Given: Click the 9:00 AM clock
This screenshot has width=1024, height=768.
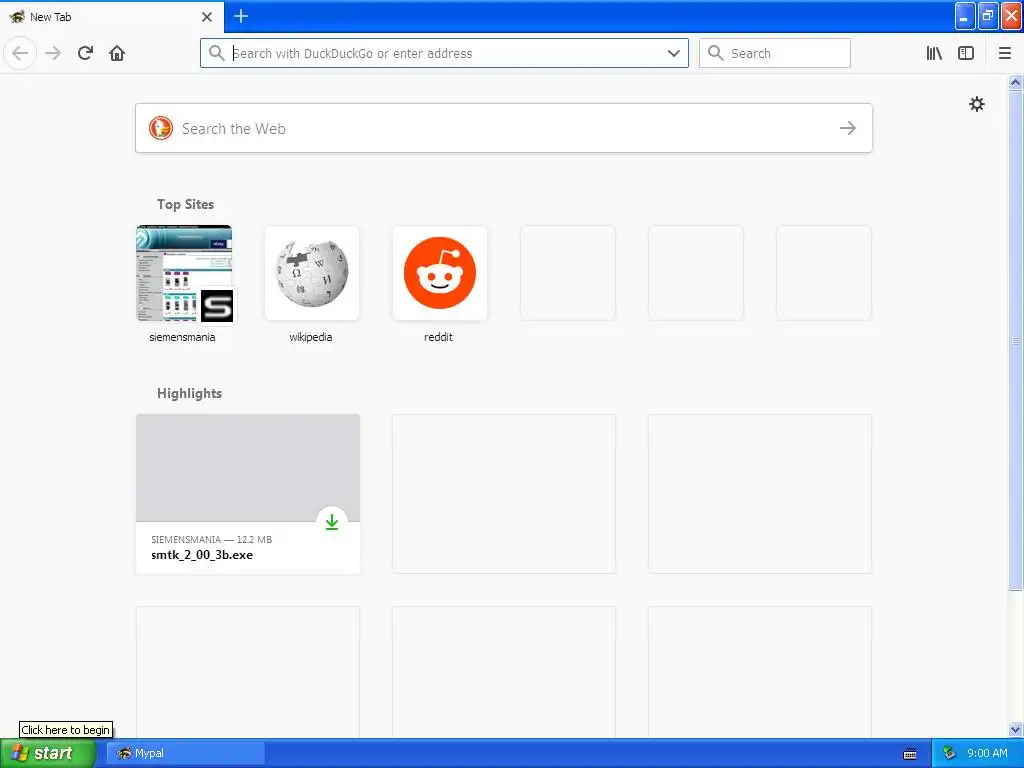Looking at the screenshot, I should (x=987, y=753).
